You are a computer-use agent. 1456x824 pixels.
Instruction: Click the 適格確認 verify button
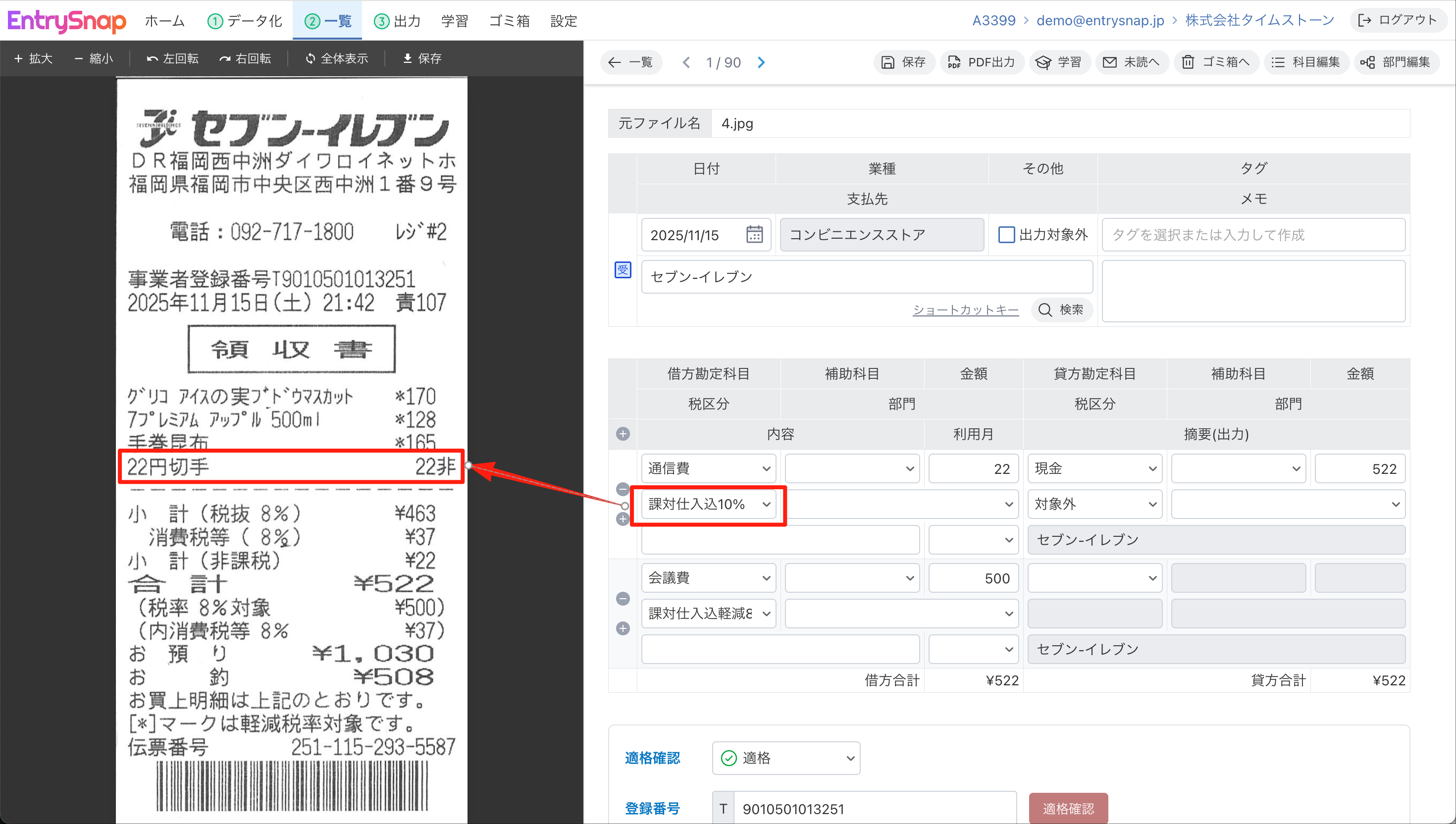coord(1068,808)
